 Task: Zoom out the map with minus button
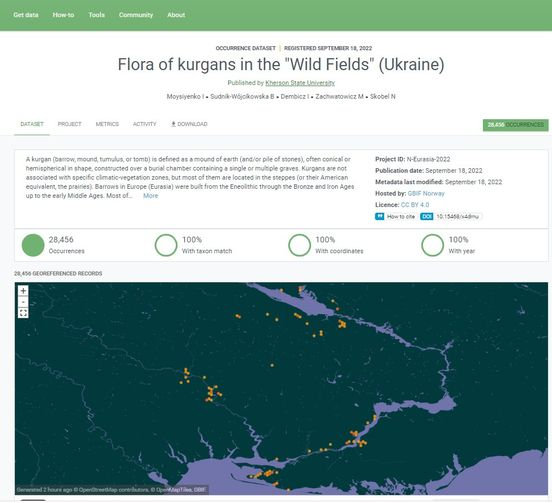23,302
